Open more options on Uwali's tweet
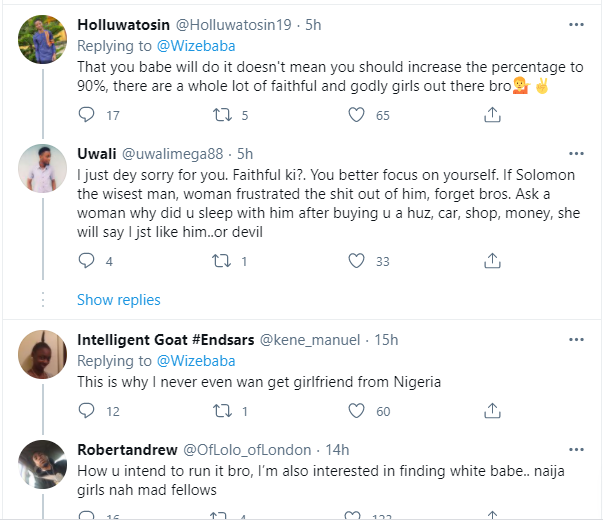The width and height of the screenshot is (603, 523). coord(576,152)
